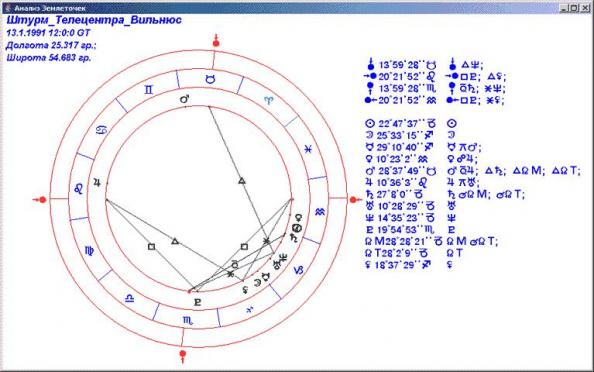The width and height of the screenshot is (594, 372).
Task: Select the Sun position row 22°47'37''
Action: pyautogui.click(x=400, y=124)
